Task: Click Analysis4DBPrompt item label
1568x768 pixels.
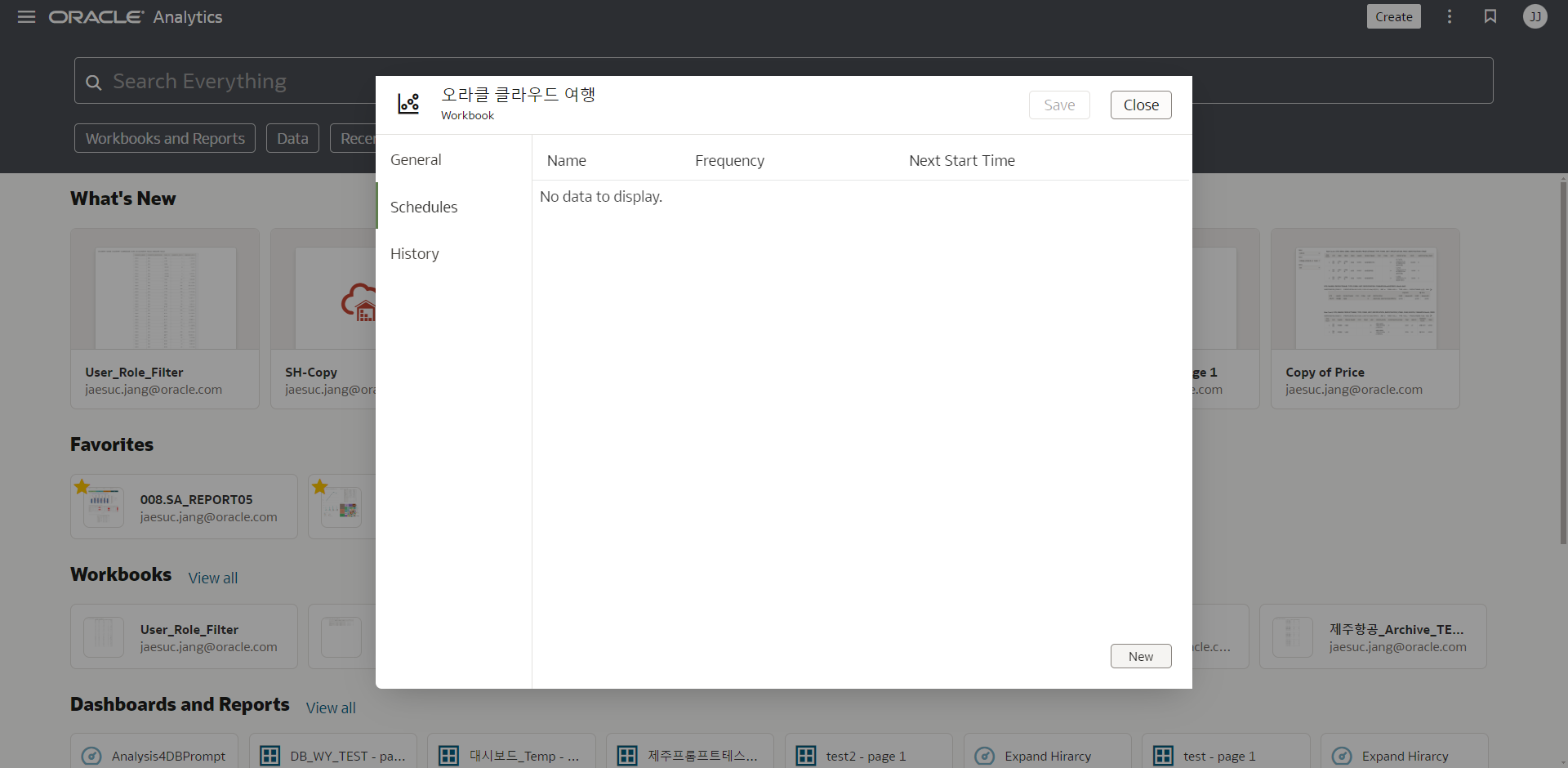Action: [168, 757]
